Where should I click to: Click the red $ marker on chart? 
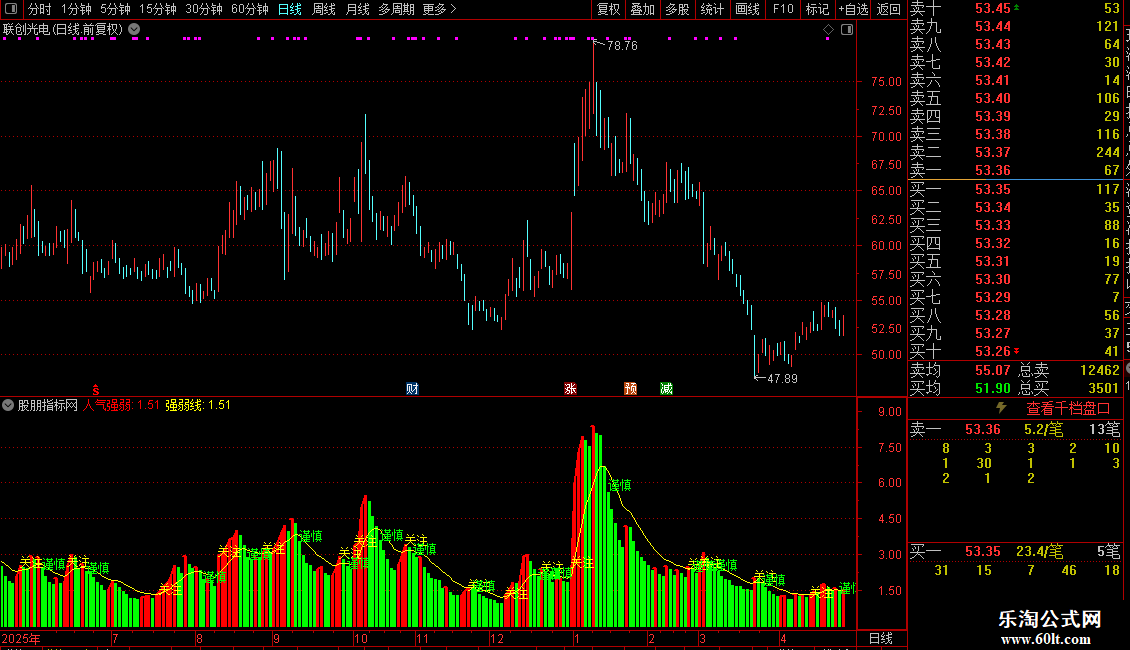coord(95,389)
